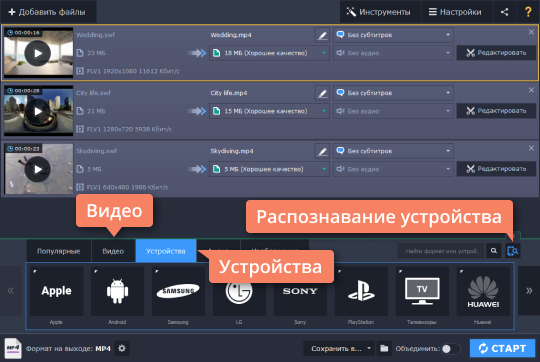
Task: Choose the Apple device preset
Action: 56,291
